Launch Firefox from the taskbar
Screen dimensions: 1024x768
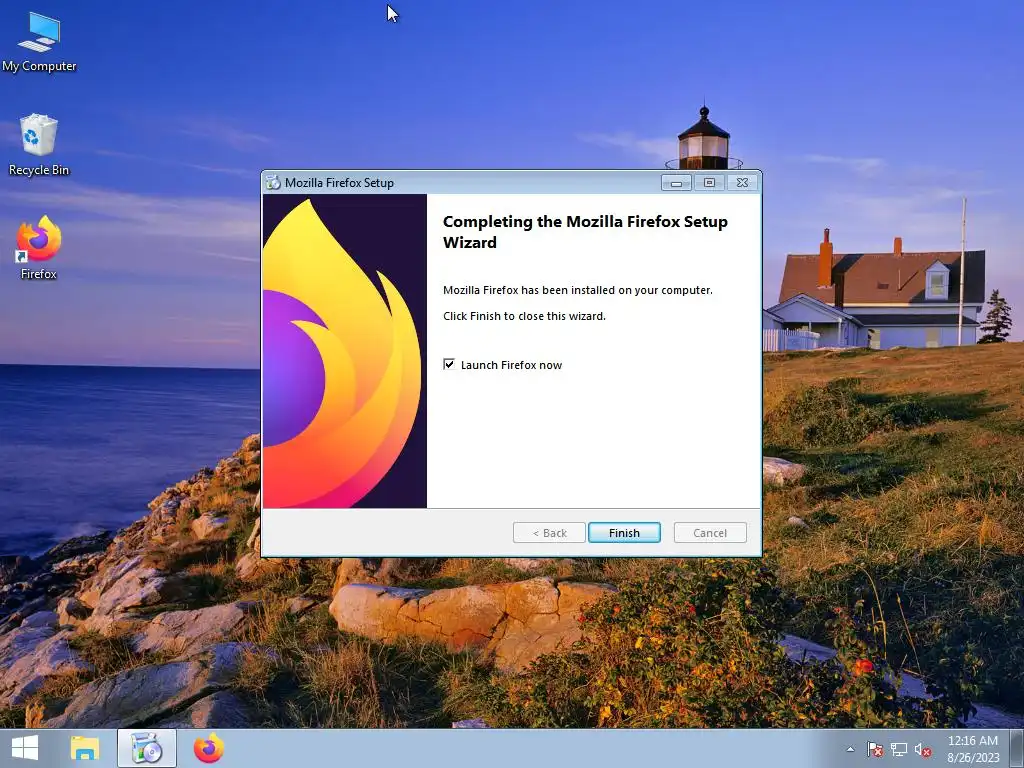pos(209,748)
